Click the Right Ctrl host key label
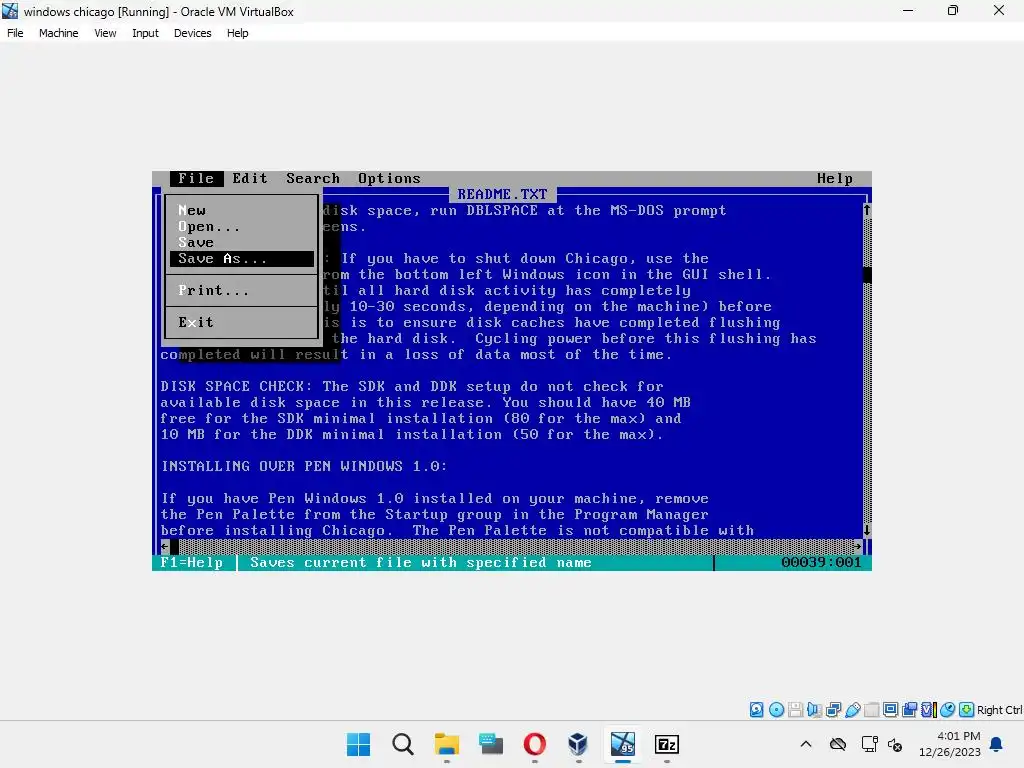Screen dimensions: 1024x768 tap(1000, 710)
